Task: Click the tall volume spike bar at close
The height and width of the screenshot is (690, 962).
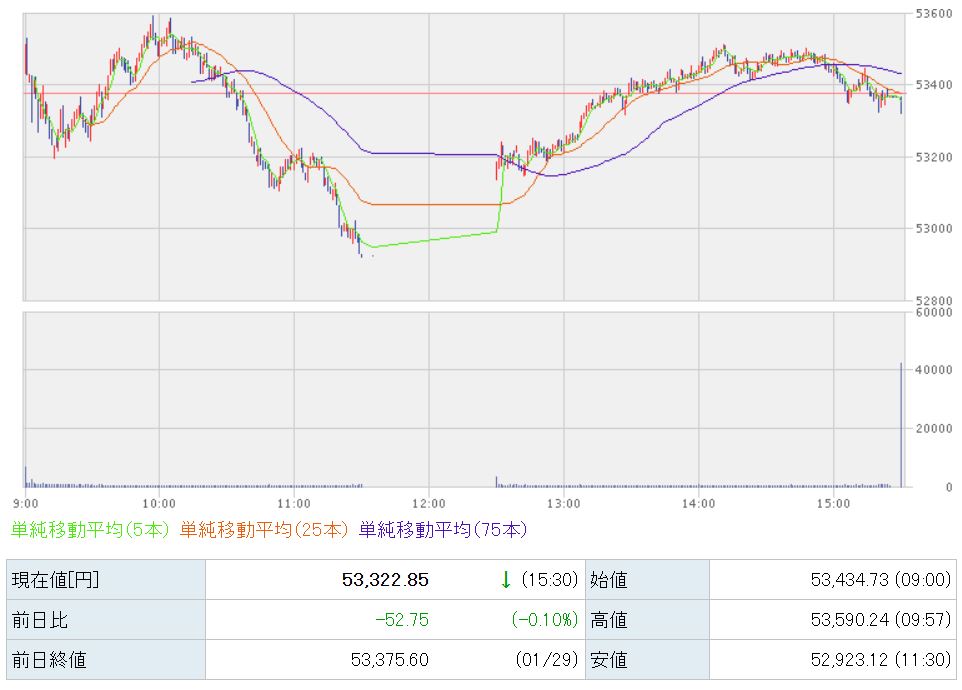Action: click(901, 425)
